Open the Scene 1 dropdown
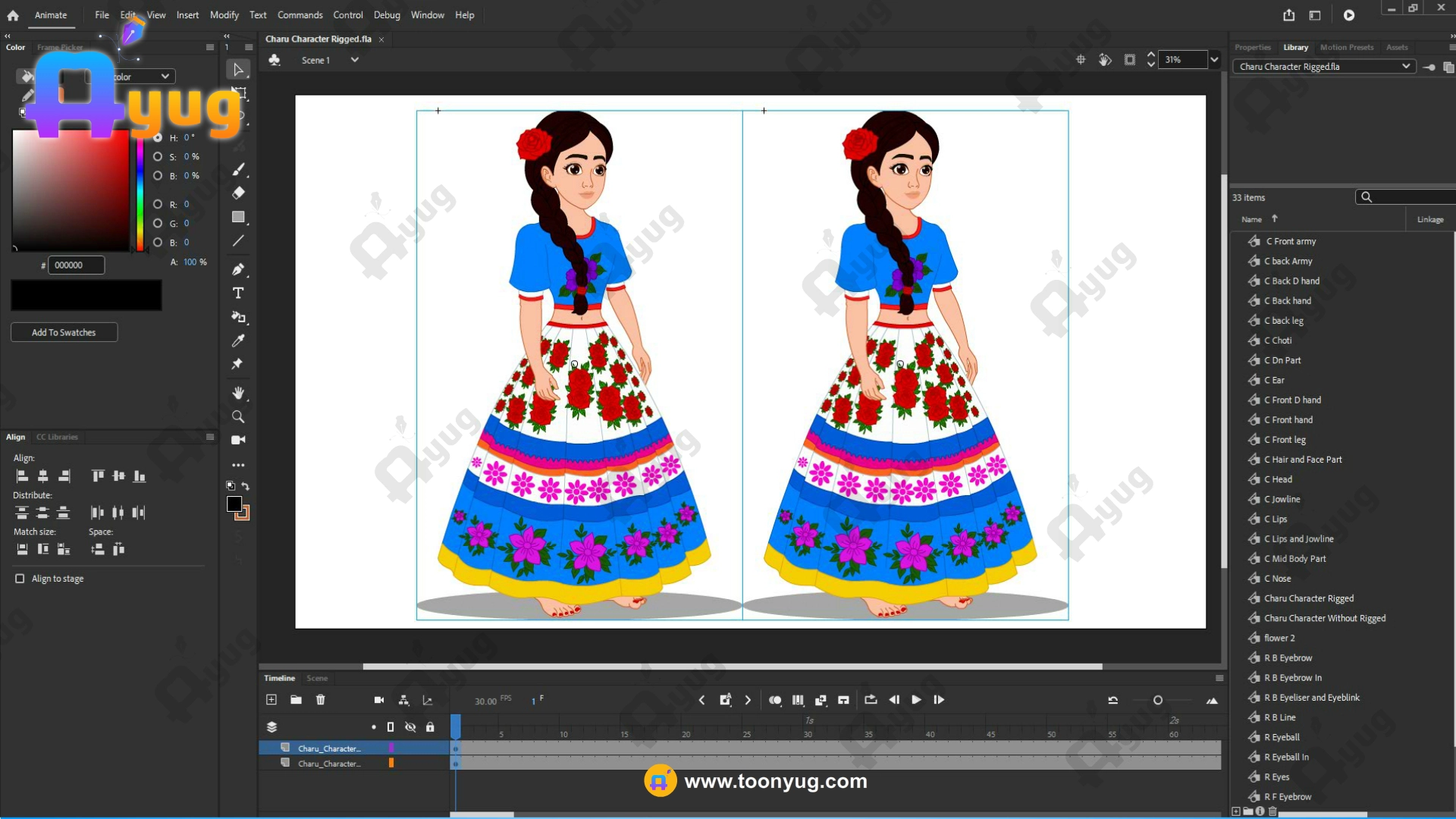Viewport: 1456px width, 819px height. [354, 60]
